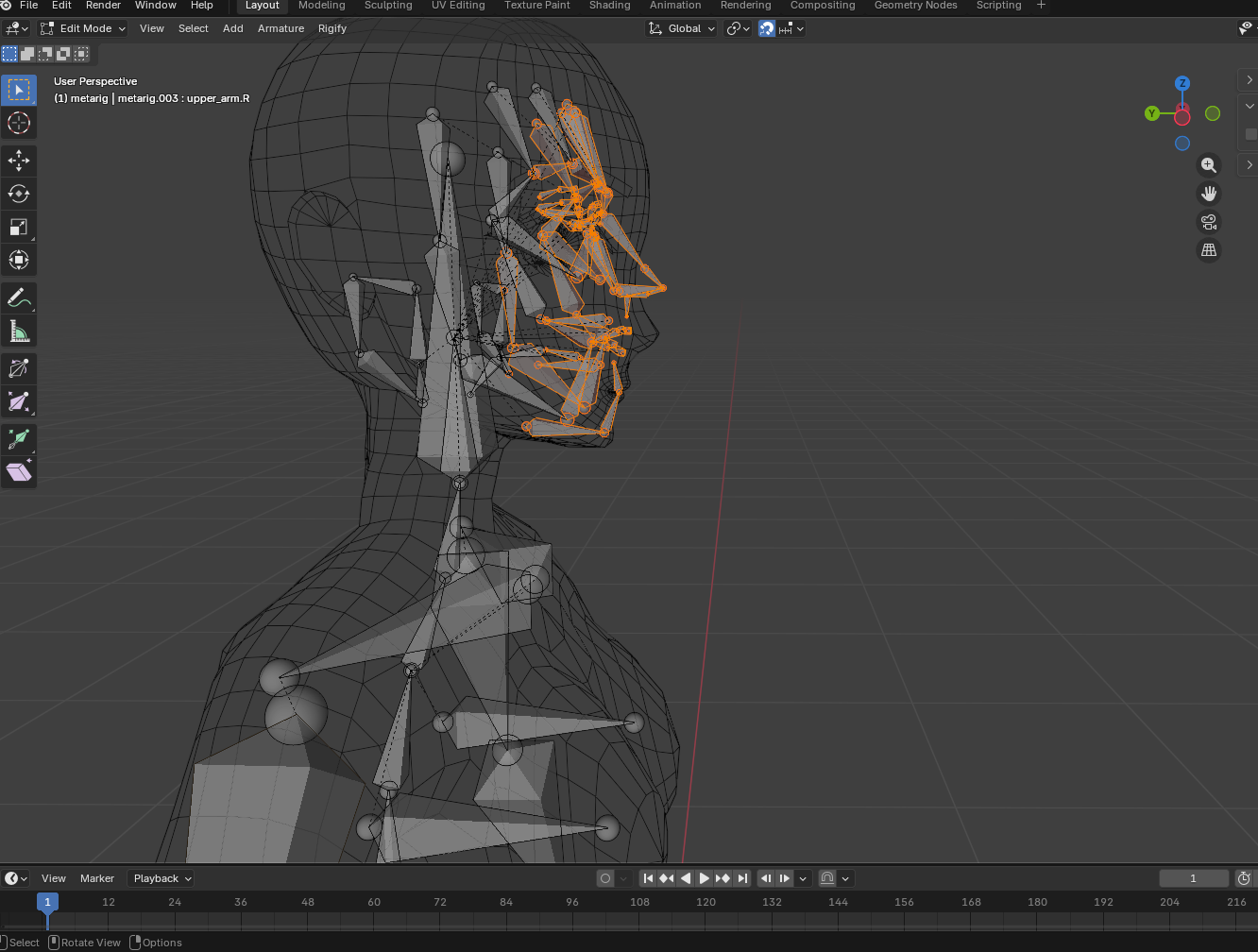This screenshot has height=952, width=1258.
Task: Open the Edit Mode dropdown
Action: 83,28
